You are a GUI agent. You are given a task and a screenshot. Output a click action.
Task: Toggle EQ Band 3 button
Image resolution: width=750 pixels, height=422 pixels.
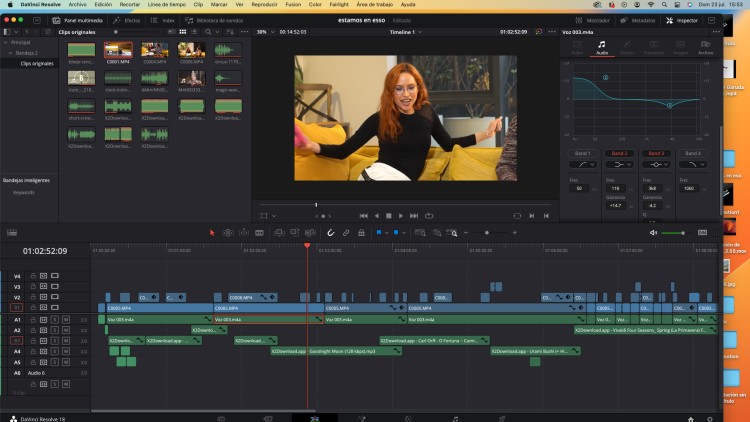coord(656,154)
